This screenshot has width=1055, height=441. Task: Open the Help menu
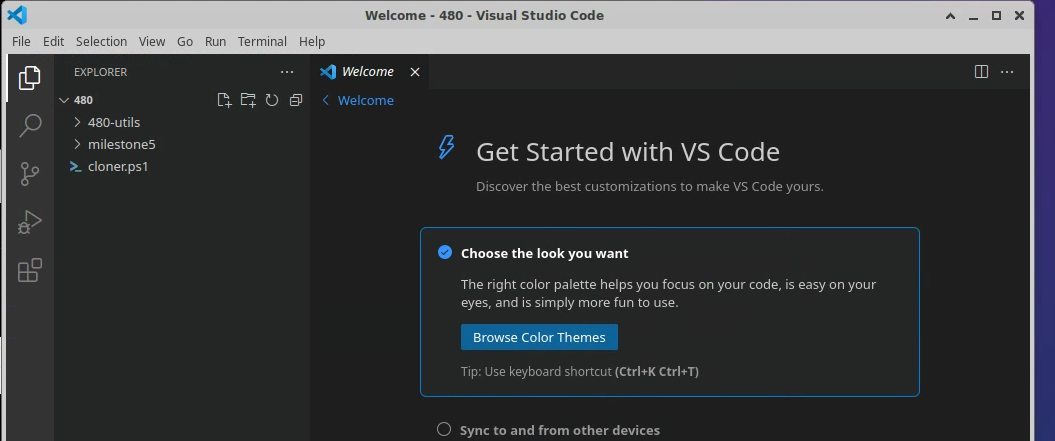coord(312,41)
